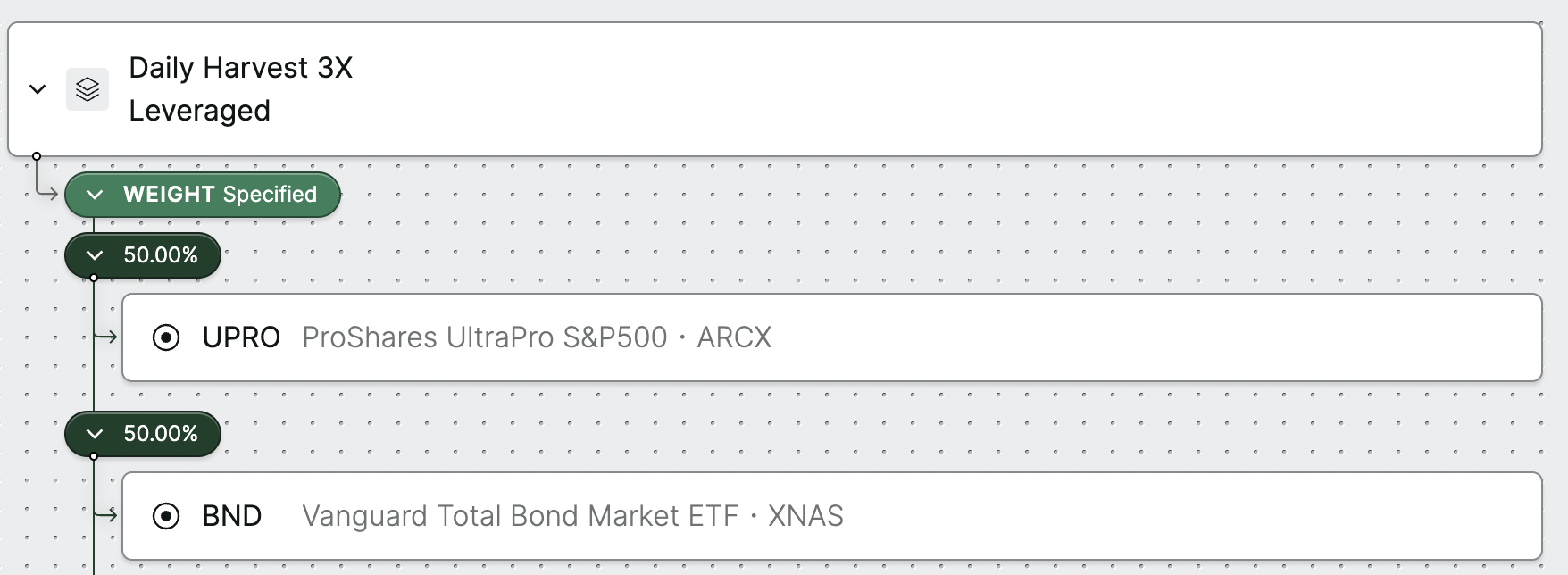Screen dimensions: 1568x575
Task: Collapse the second 50.00% weight chevron
Action: point(95,434)
